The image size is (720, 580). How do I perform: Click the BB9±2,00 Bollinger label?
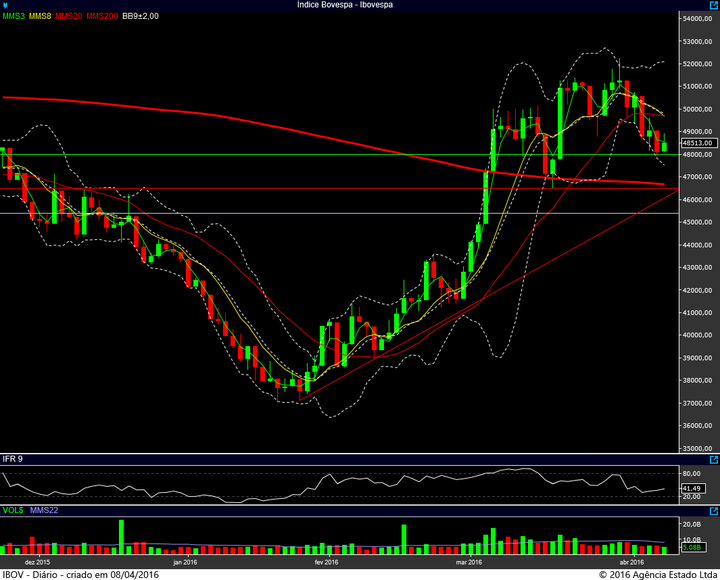[141, 16]
